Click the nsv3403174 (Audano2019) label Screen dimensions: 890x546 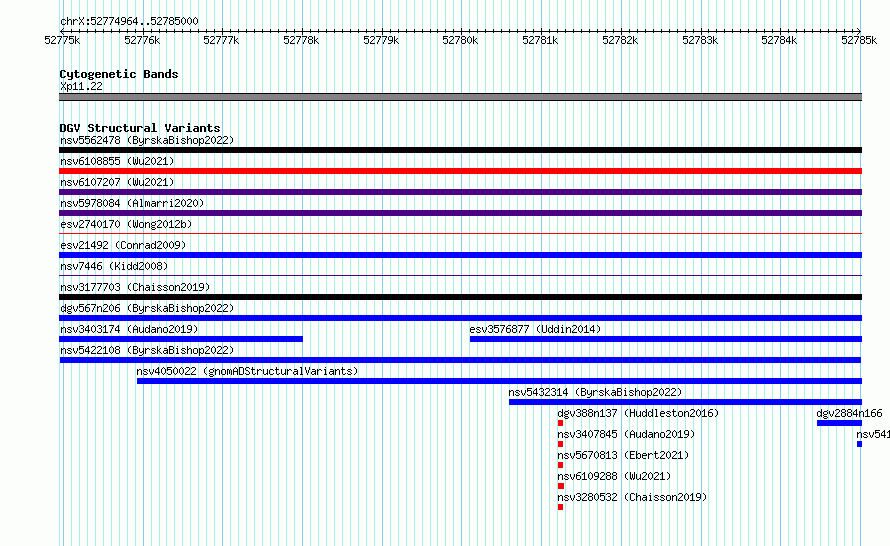tap(129, 329)
